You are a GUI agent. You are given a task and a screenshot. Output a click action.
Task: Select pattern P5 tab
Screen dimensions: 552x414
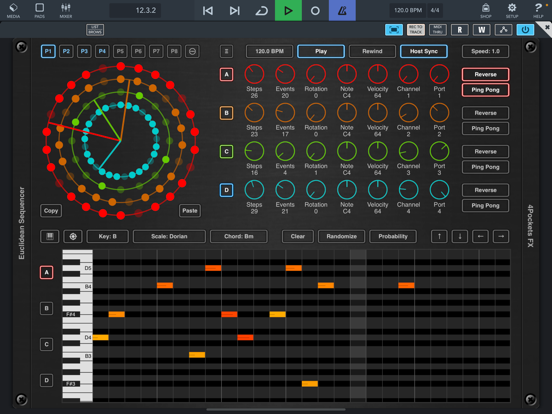(x=120, y=51)
